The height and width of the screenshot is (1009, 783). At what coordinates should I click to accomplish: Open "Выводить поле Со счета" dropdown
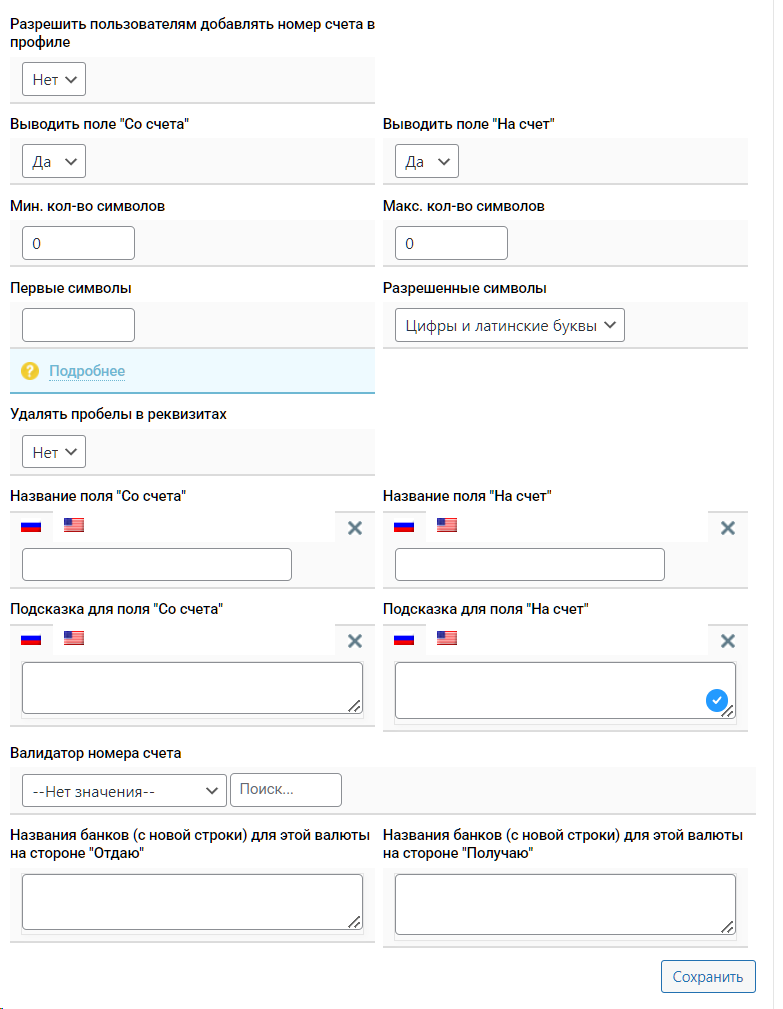[x=54, y=161]
